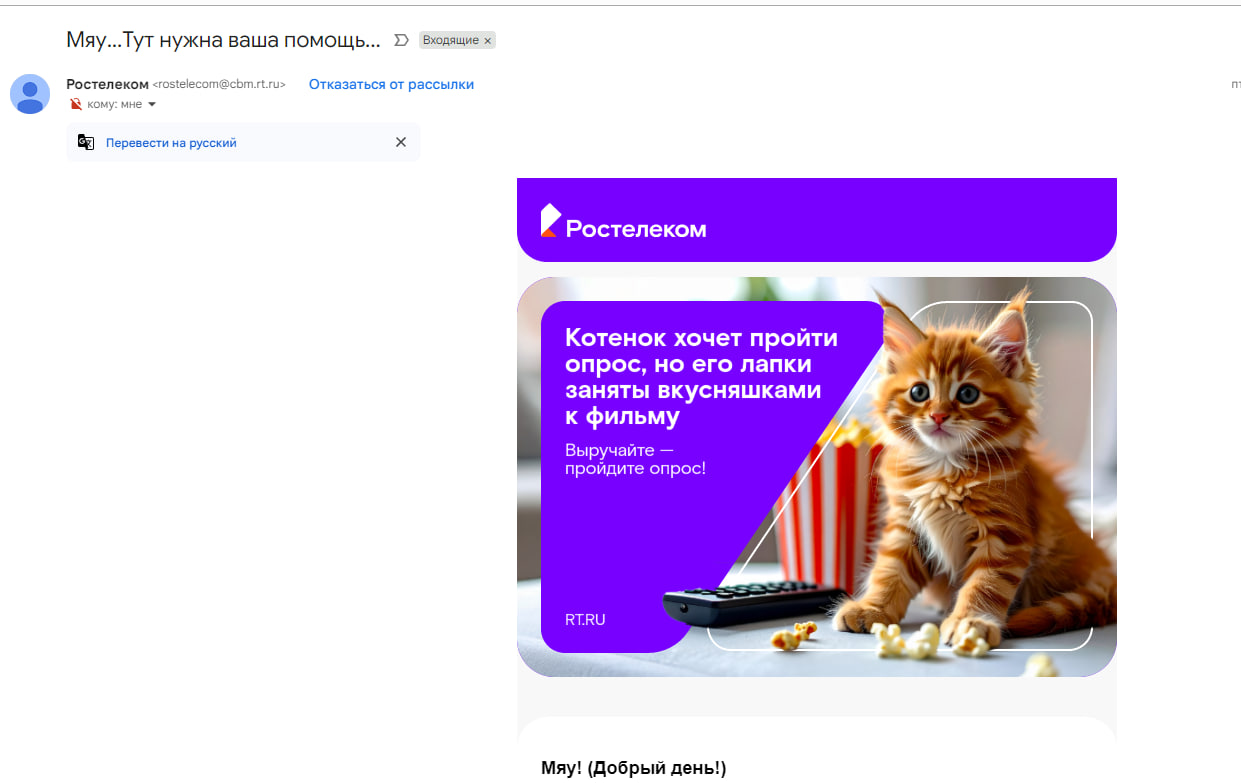Click the Перевести на русский link
This screenshot has height=783, width=1241.
[171, 143]
